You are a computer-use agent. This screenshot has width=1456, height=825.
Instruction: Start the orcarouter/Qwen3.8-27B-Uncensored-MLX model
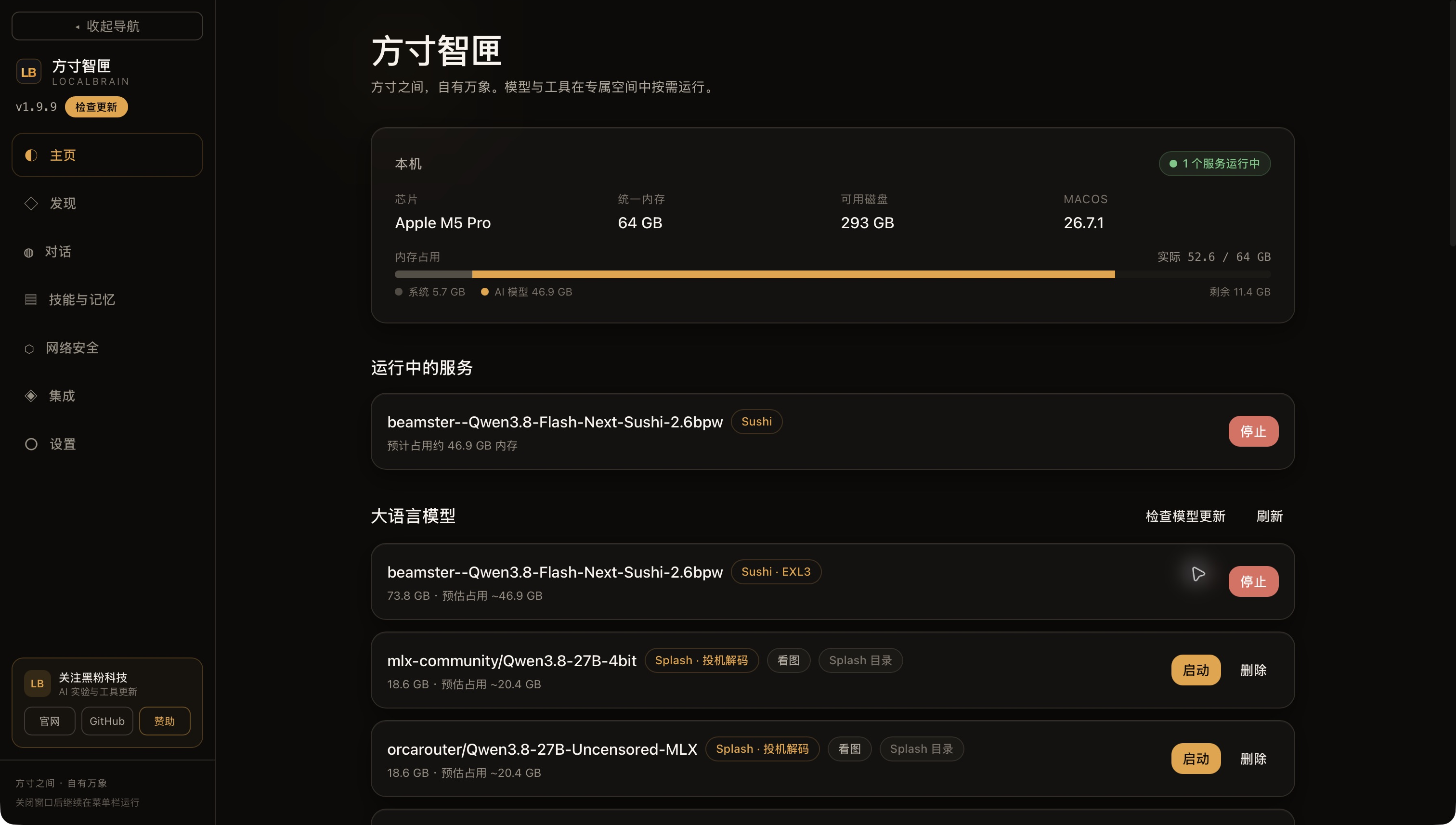click(1196, 759)
